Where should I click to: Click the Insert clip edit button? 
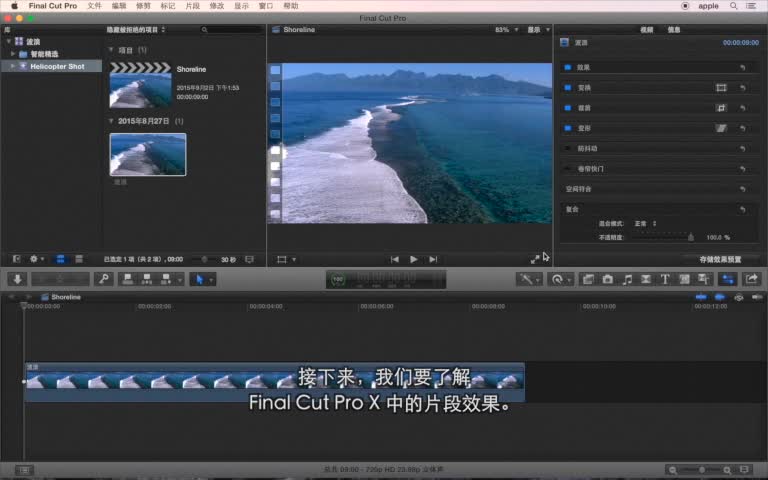146,279
